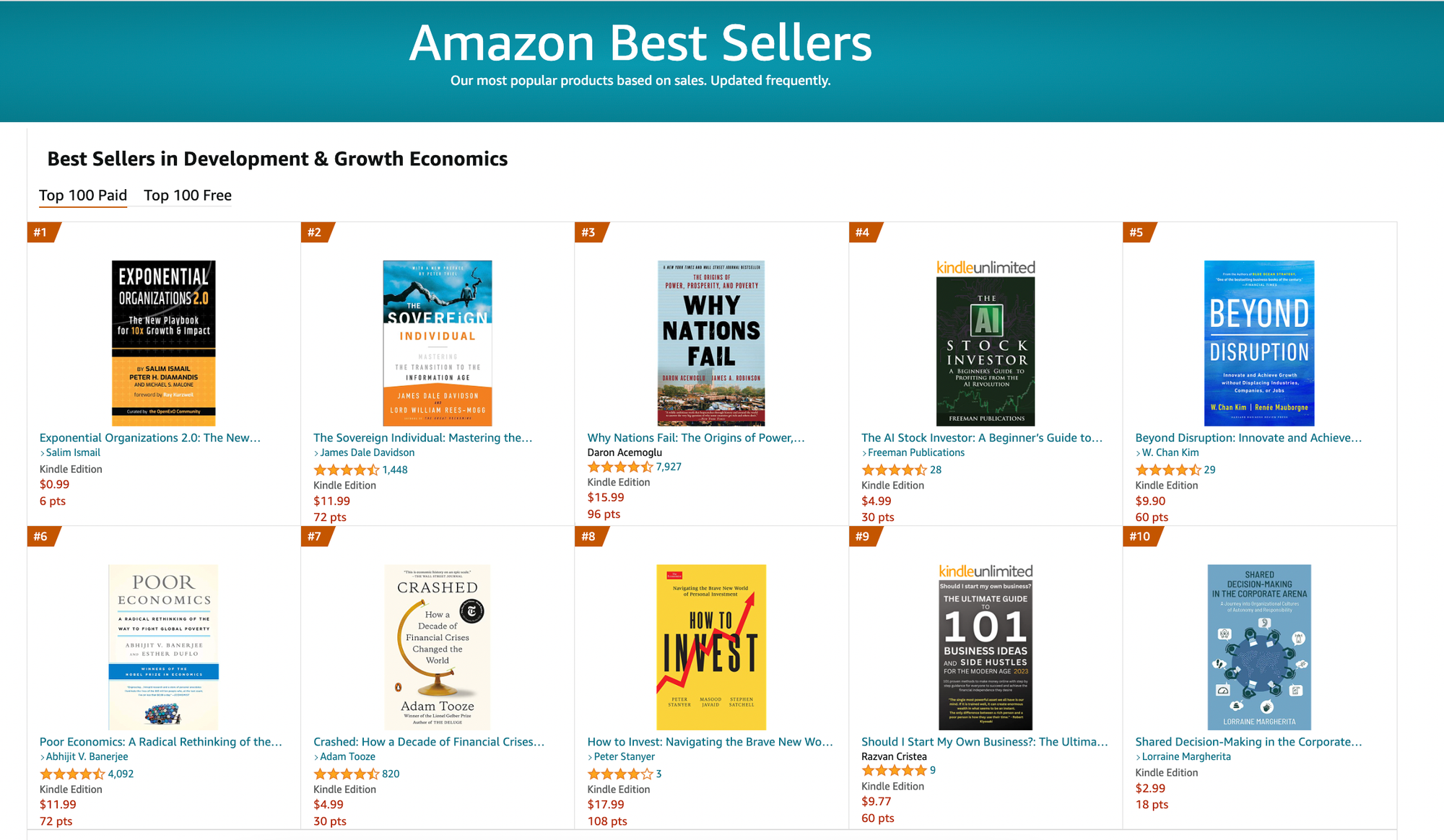Open the Poor Economics cover thumbnail
Viewport: 1444px width, 840px height.
click(x=163, y=647)
